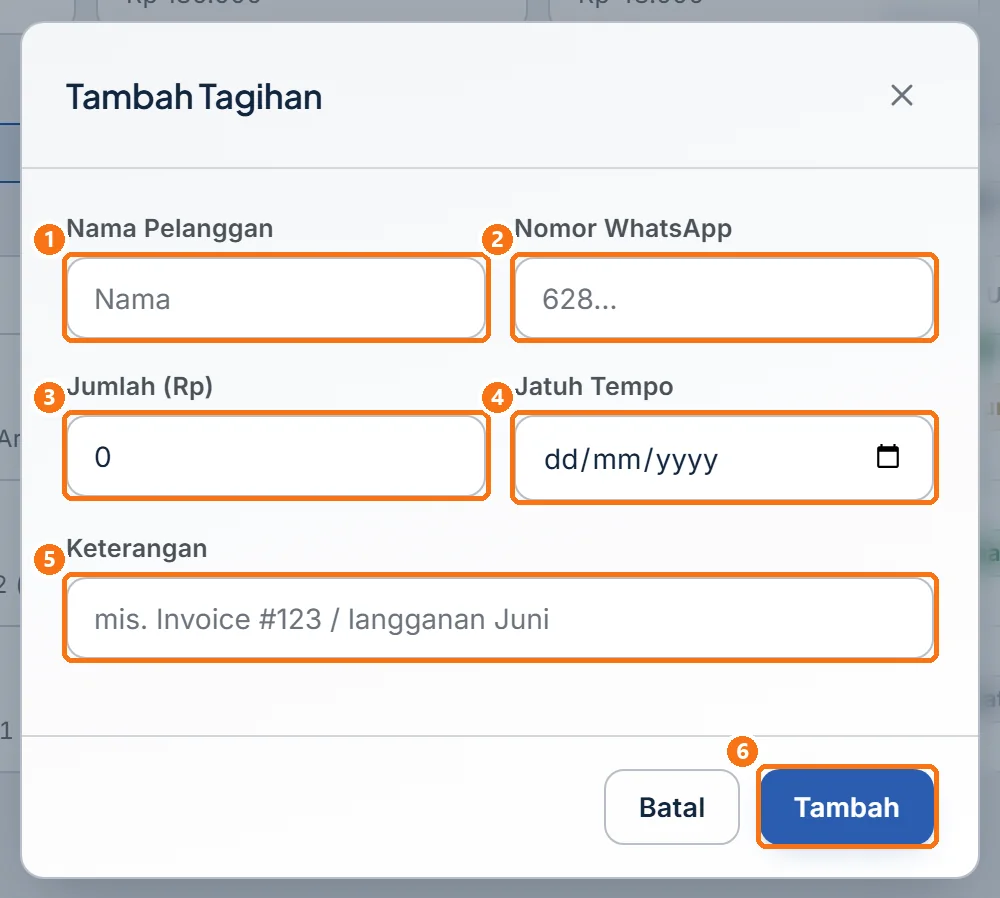The height and width of the screenshot is (898, 1000).
Task: Focus the Keterangan description field
Action: coord(500,618)
